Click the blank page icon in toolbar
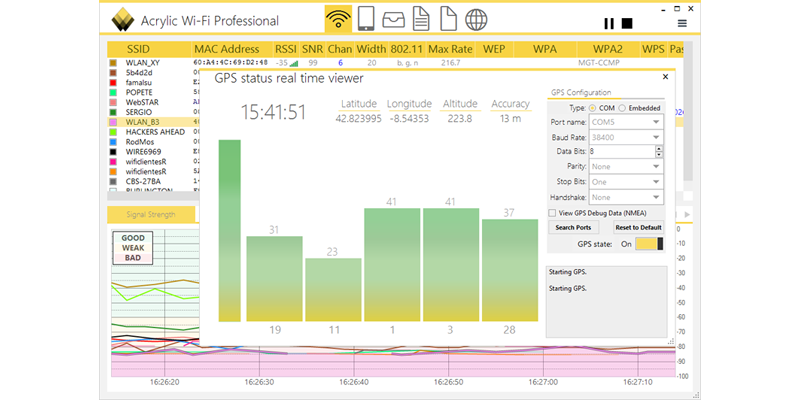This screenshot has height=400, width=800. pyautogui.click(x=449, y=20)
